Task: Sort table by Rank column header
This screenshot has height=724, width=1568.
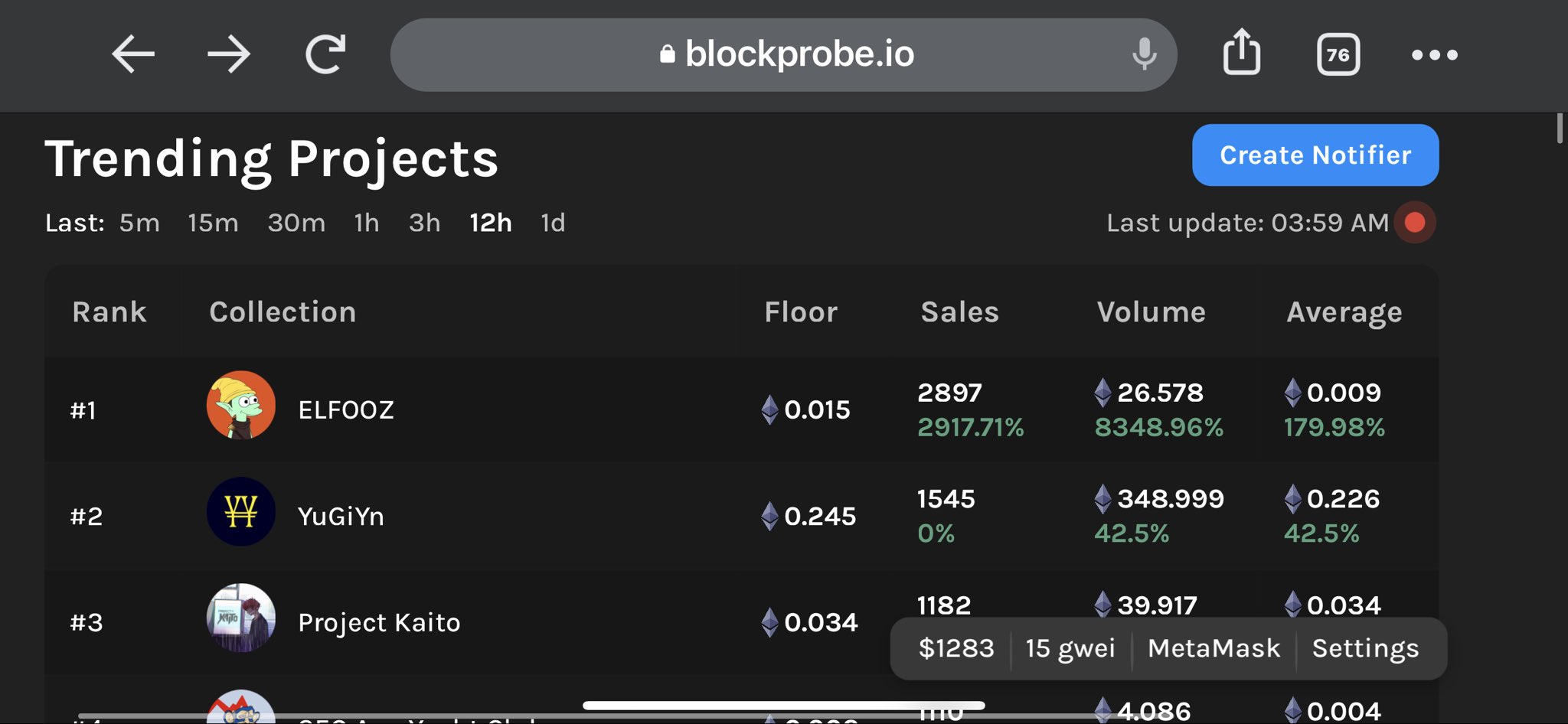Action: pyautogui.click(x=109, y=312)
